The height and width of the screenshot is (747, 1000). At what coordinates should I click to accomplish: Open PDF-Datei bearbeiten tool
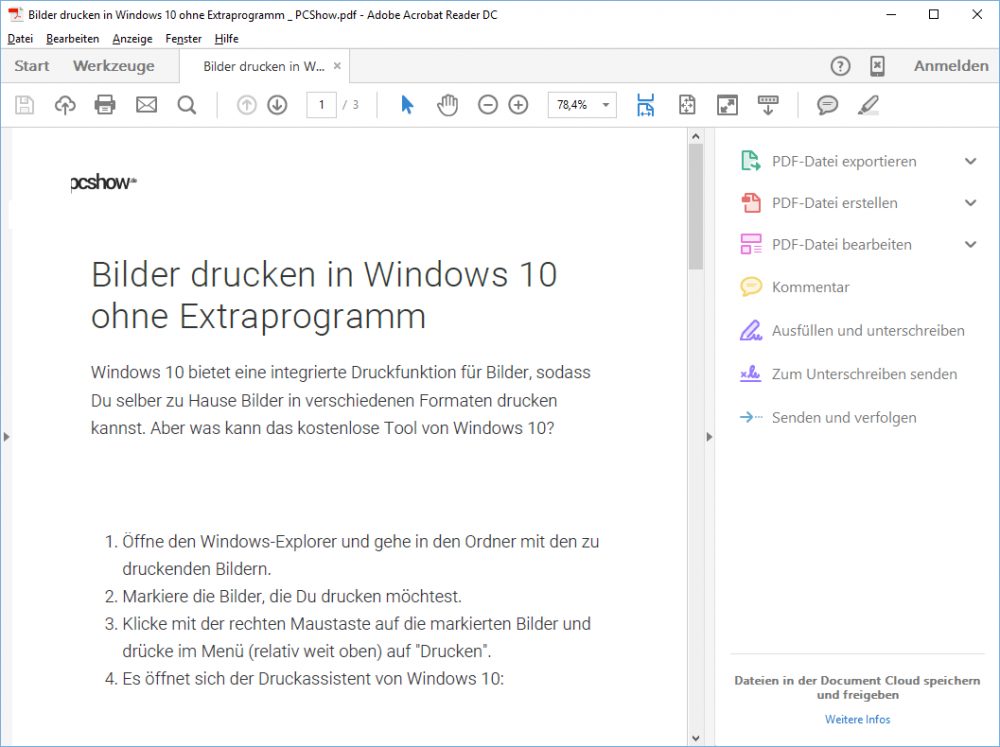842,244
